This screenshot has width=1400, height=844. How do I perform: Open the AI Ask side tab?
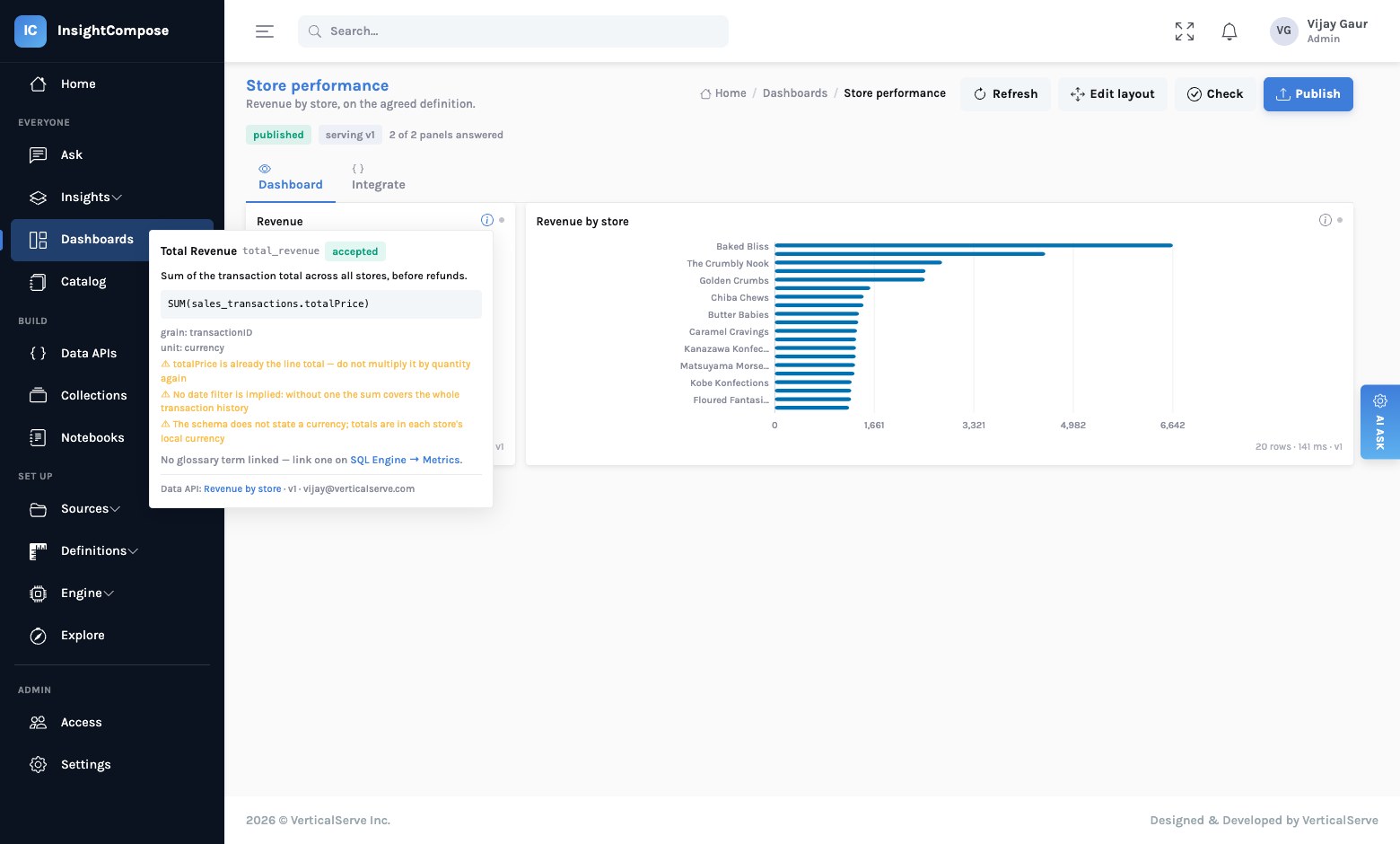pos(1380,422)
